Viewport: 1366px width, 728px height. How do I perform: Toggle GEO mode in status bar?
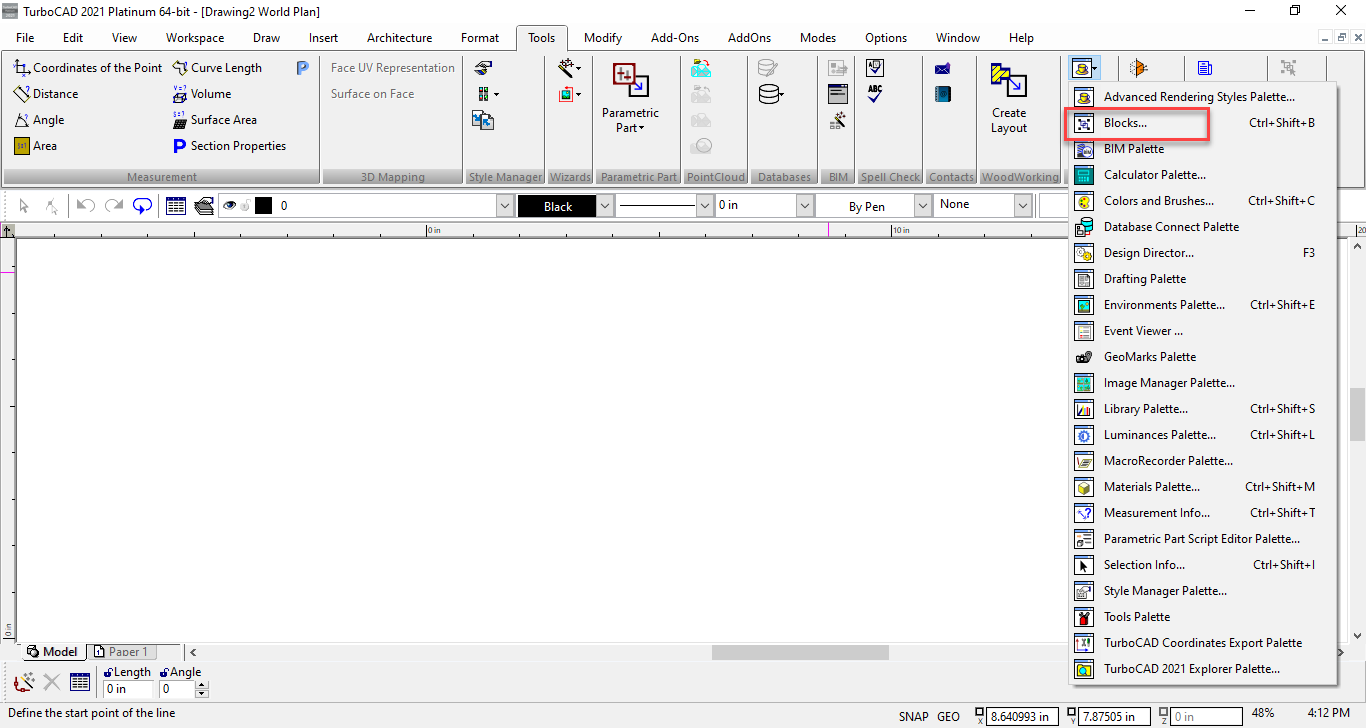point(948,716)
